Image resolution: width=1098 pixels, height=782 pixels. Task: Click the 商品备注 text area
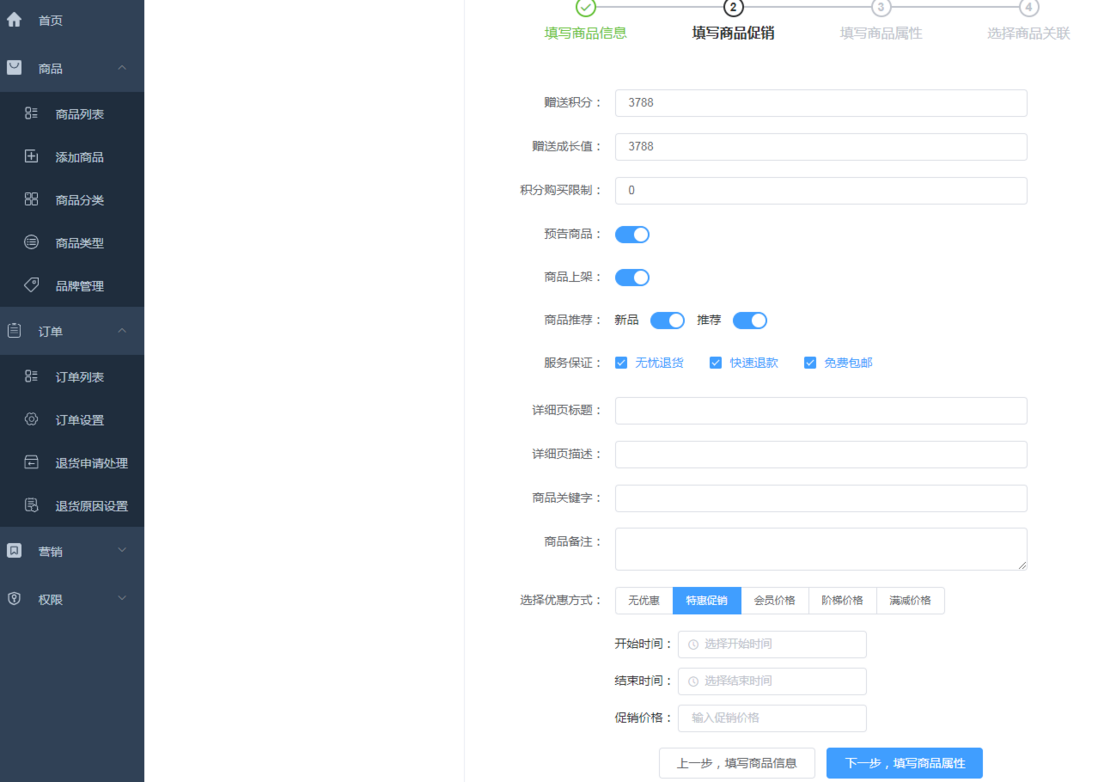pyautogui.click(x=821, y=549)
